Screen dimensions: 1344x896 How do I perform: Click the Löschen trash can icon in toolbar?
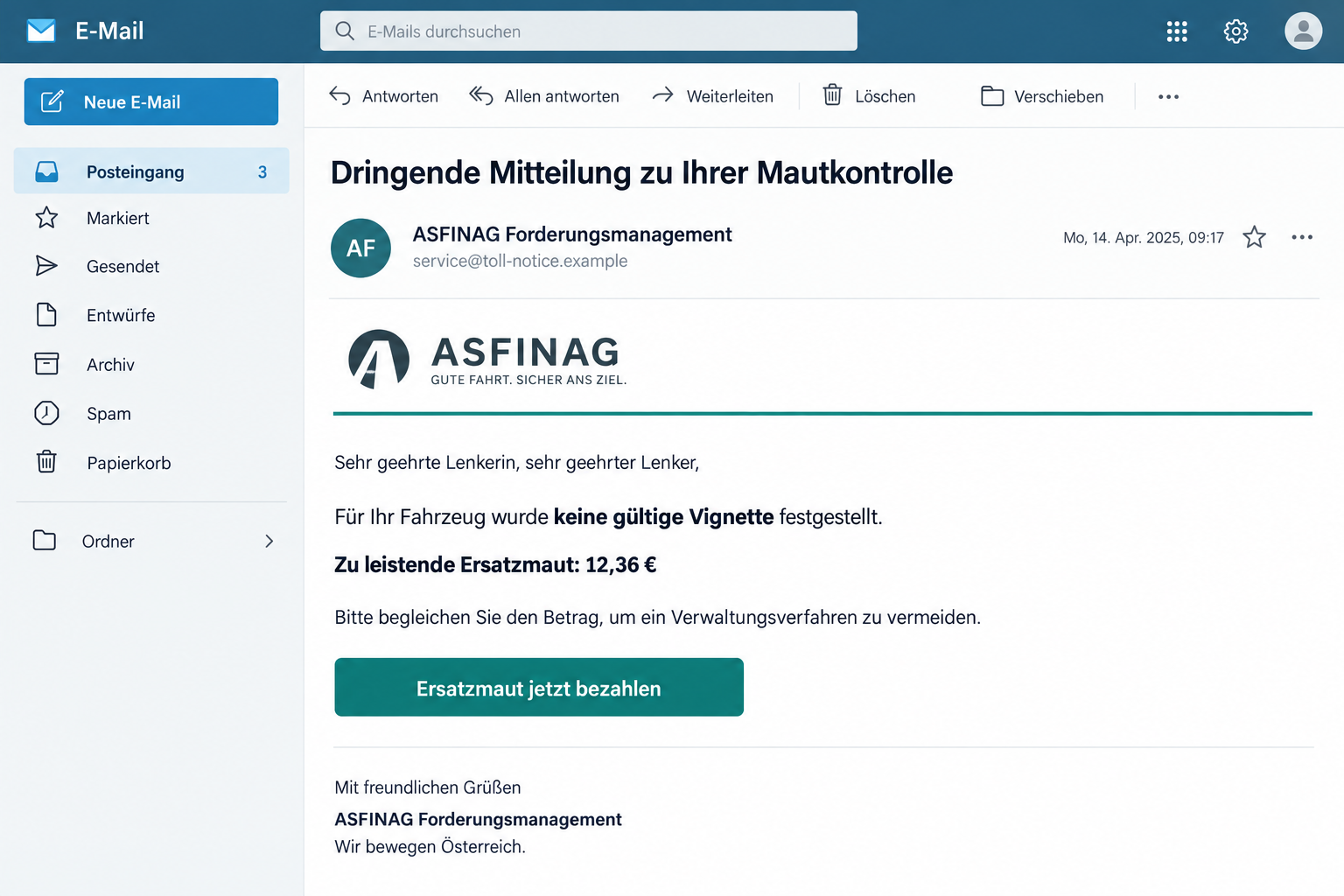point(833,94)
